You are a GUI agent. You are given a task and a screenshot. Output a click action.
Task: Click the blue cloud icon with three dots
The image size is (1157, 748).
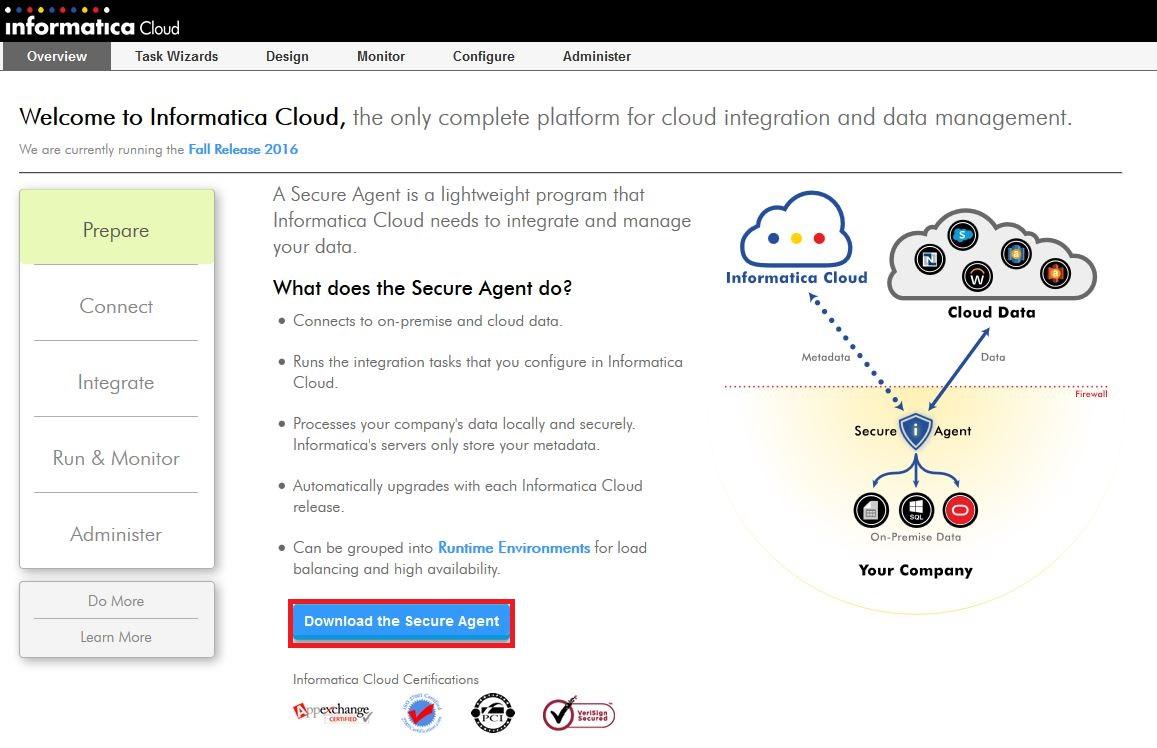click(795, 229)
